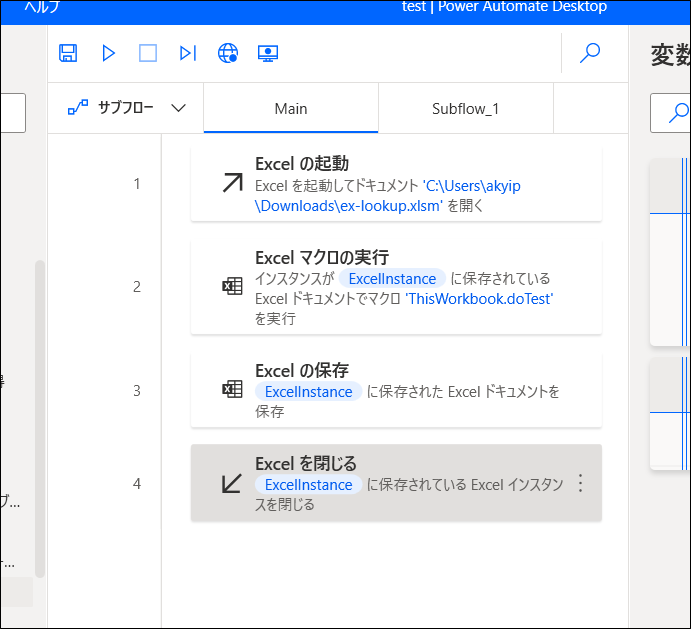Click the actions pane search field
The width and height of the screenshot is (691, 629).
click(x=13, y=113)
